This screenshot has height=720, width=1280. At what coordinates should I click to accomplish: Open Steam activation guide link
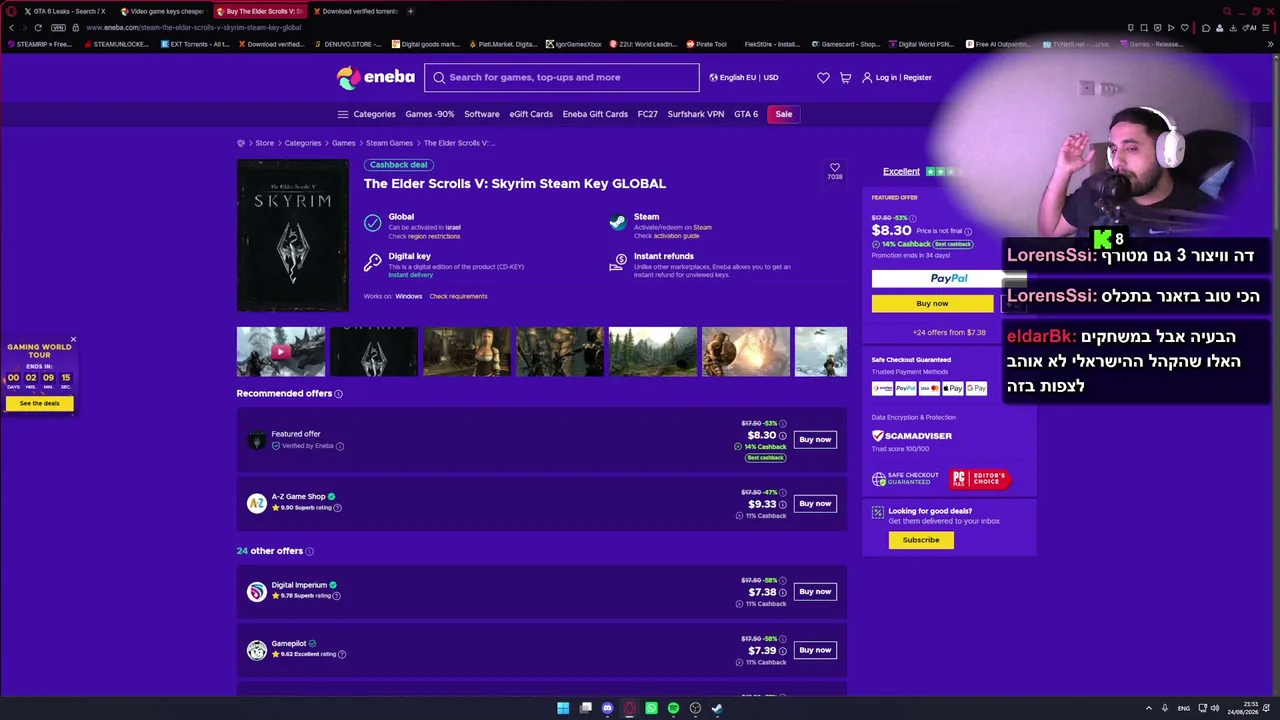coord(676,236)
